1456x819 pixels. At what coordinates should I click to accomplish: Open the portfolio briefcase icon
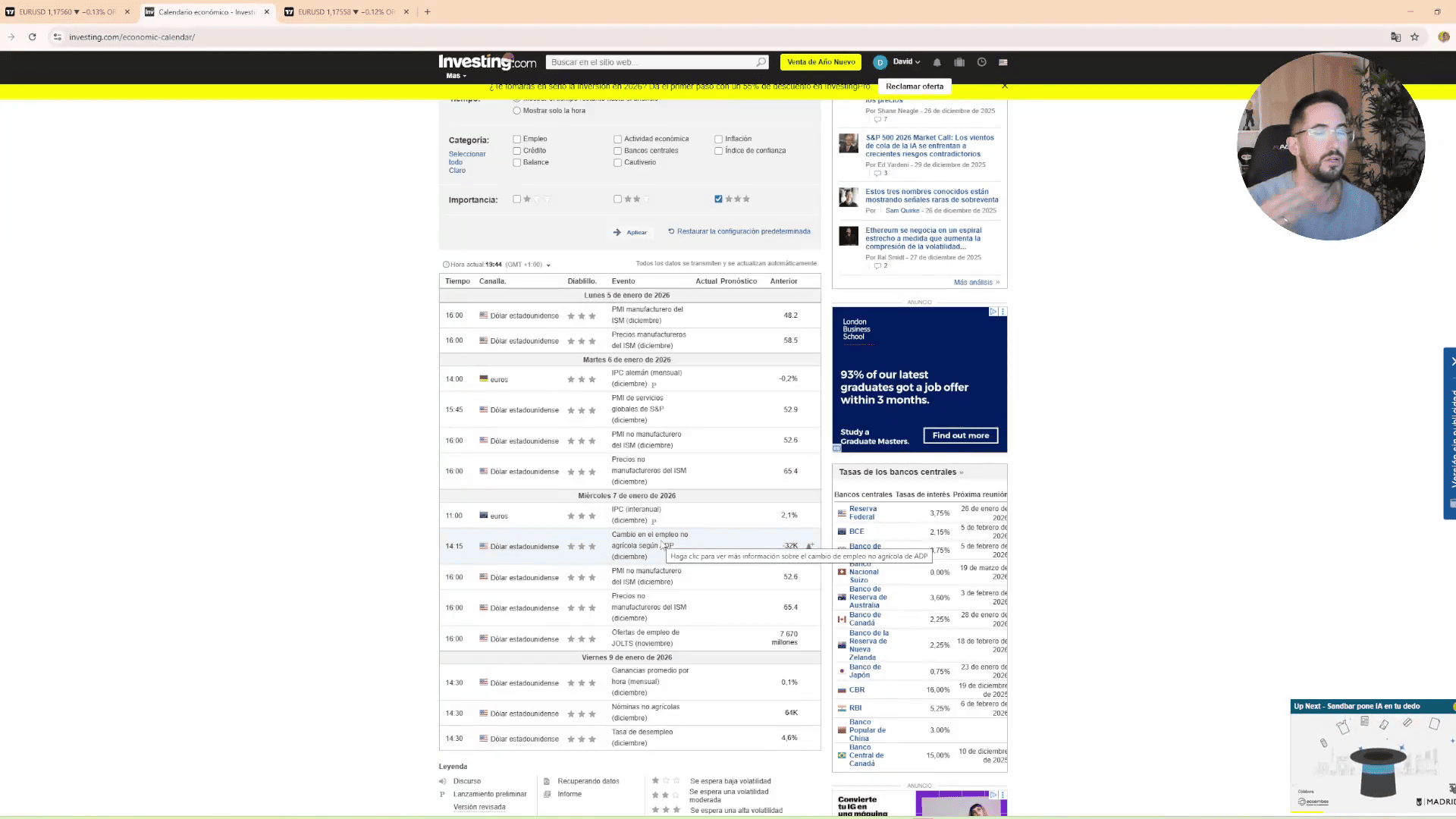tap(959, 62)
